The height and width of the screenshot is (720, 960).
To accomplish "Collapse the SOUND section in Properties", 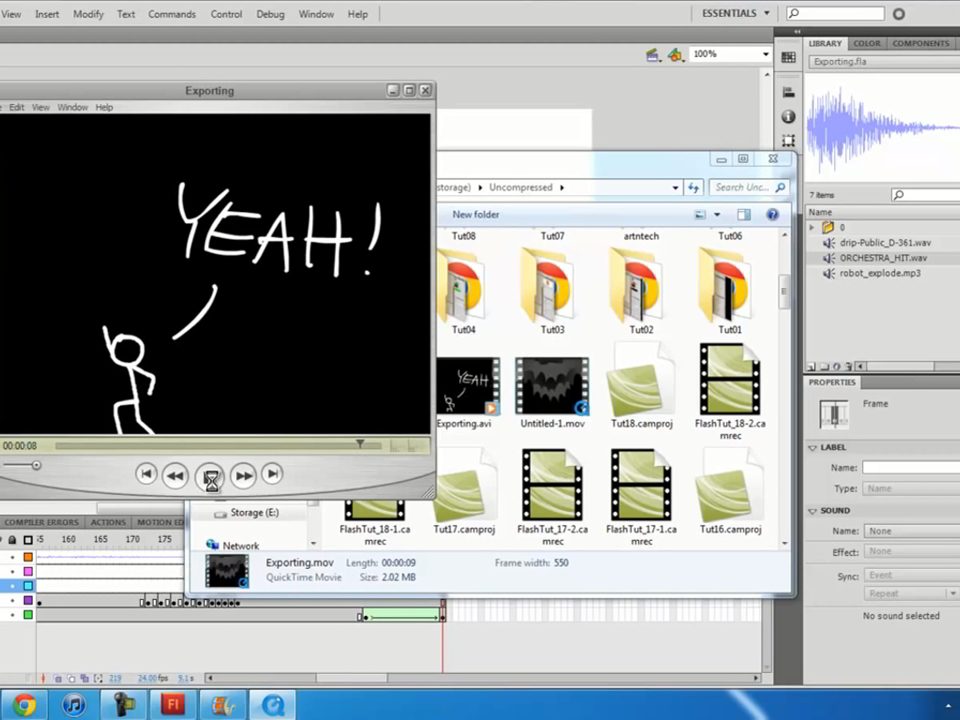I will (813, 511).
